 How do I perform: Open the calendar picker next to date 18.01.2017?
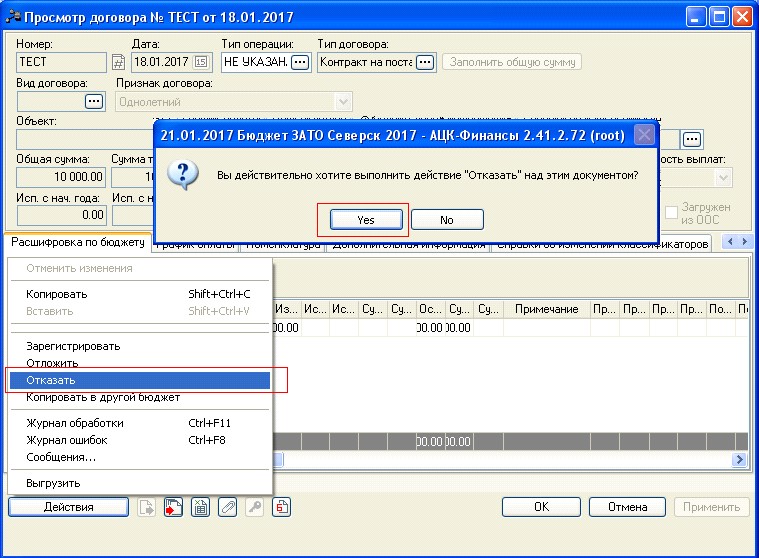(x=201, y=62)
